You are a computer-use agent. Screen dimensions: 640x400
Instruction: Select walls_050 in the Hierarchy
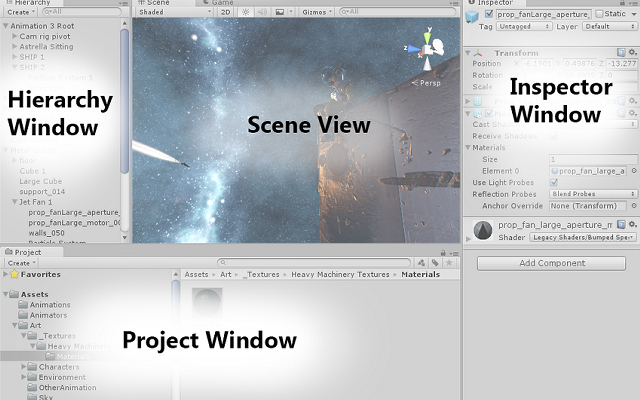coord(47,233)
